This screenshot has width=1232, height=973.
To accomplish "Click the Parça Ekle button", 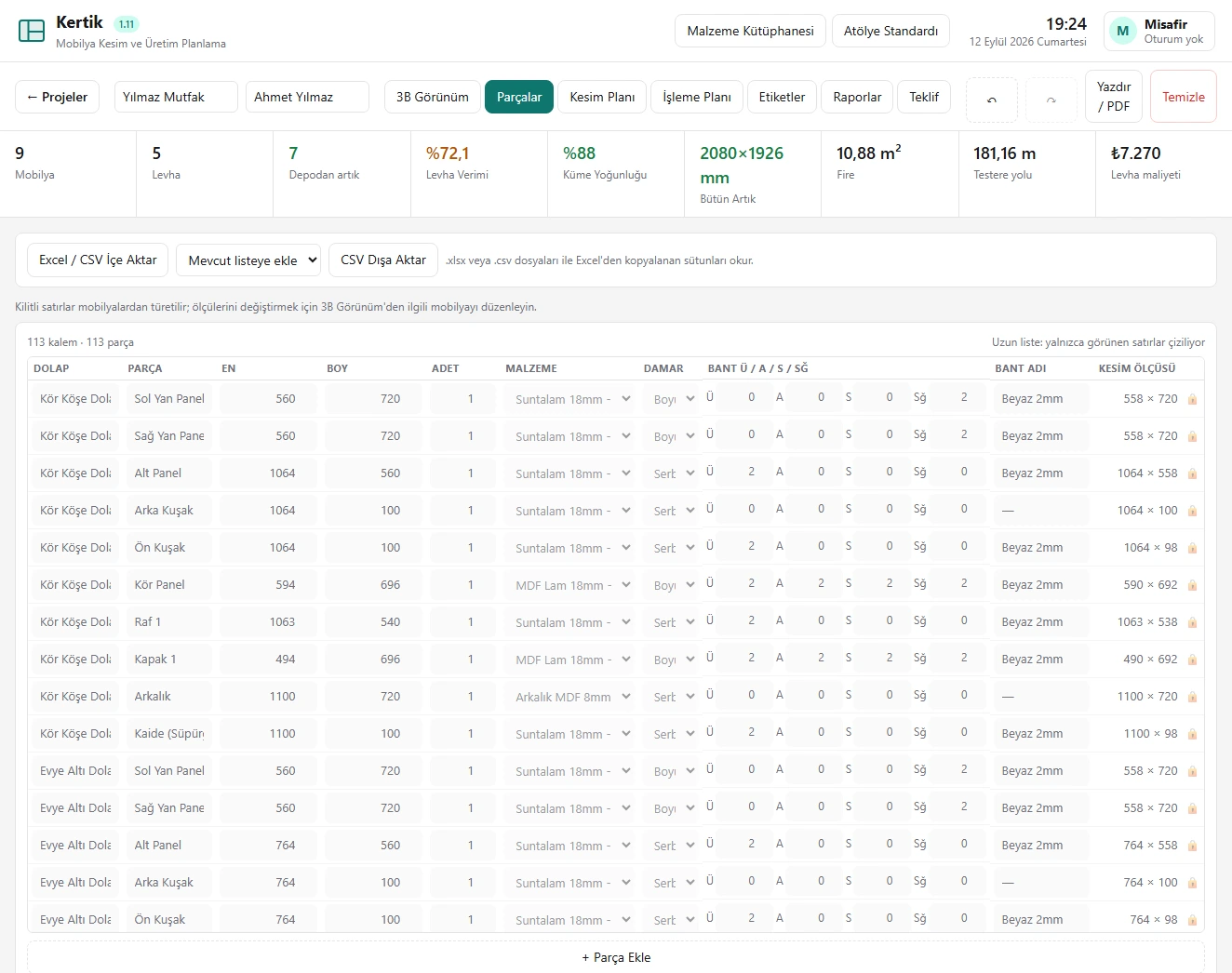I will point(616,957).
